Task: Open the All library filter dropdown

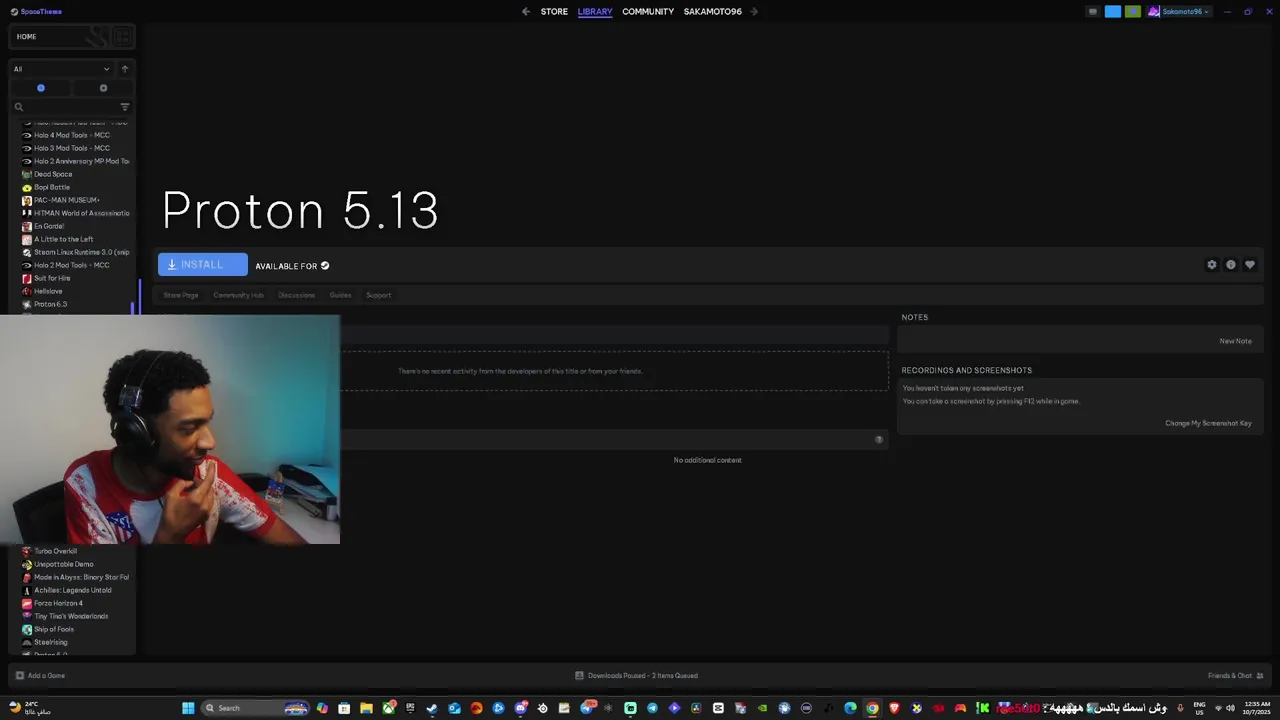Action: click(61, 69)
